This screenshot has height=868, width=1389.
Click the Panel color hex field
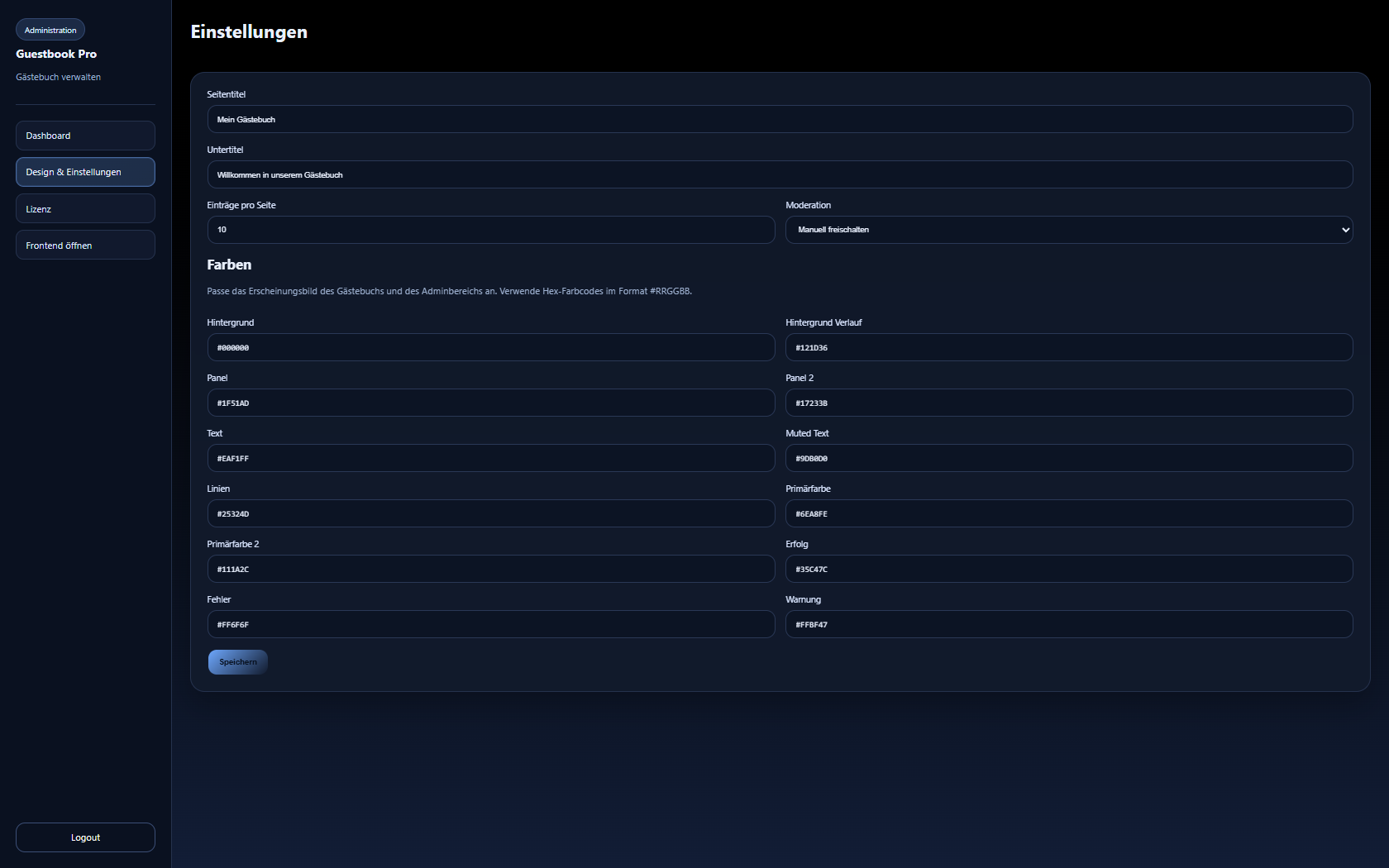pos(490,403)
